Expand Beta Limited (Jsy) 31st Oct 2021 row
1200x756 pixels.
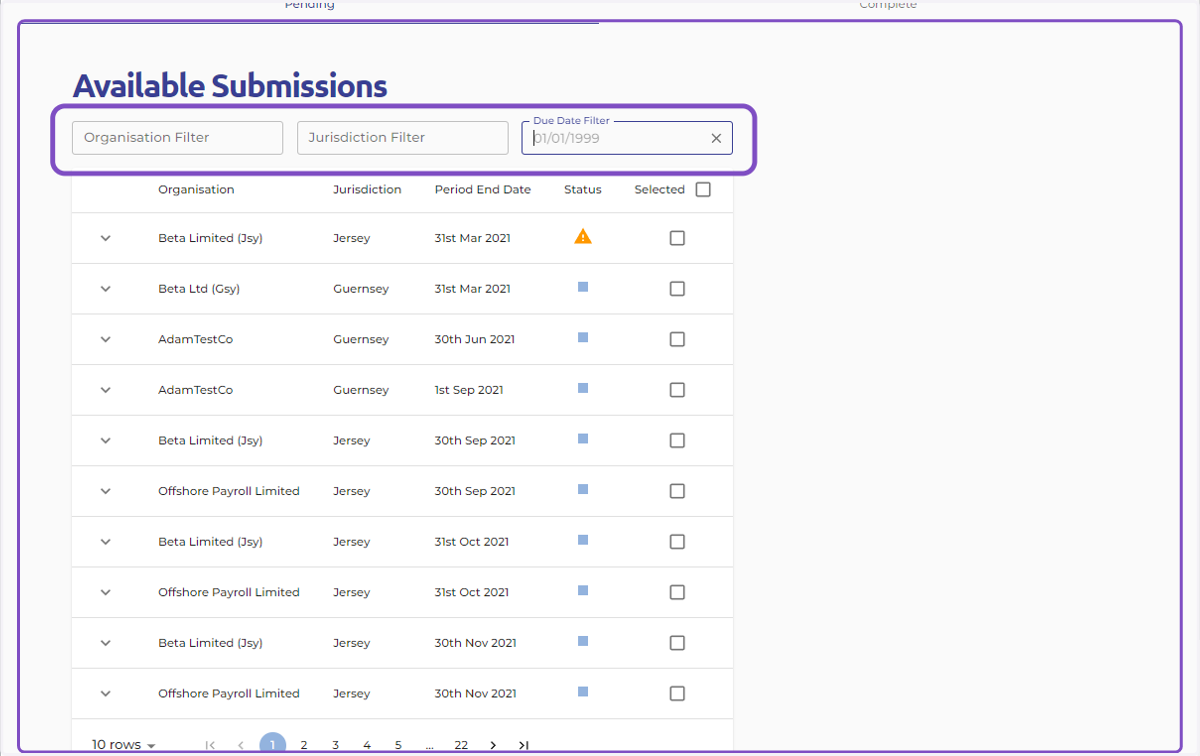pos(105,541)
